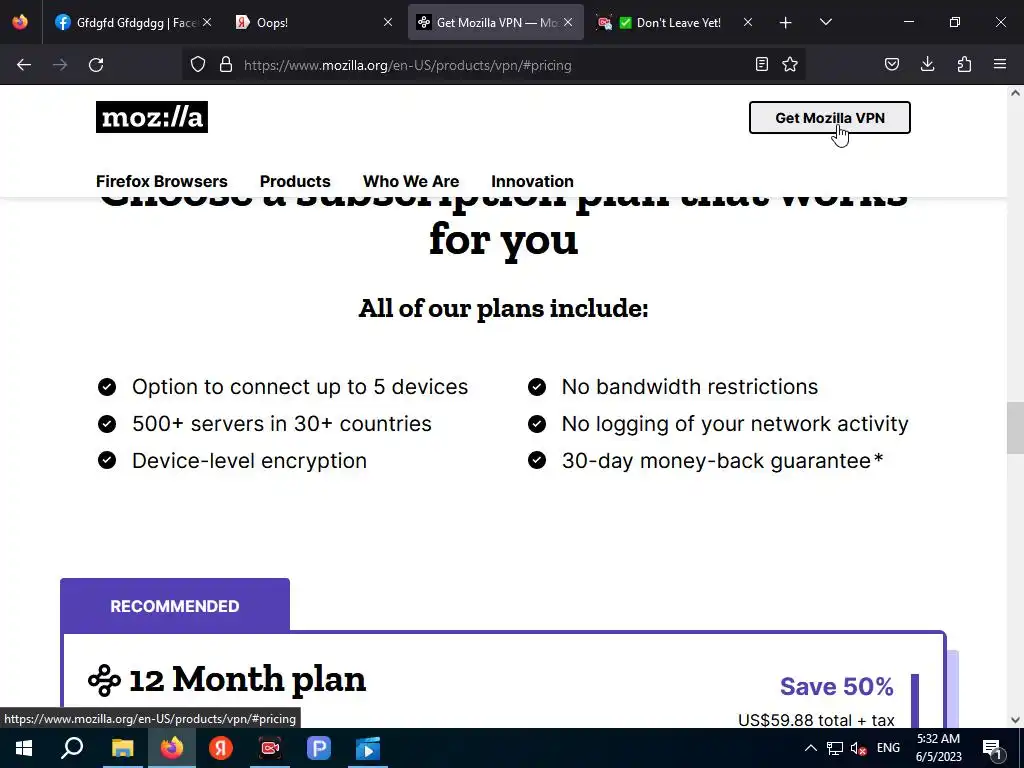Open the Firefox application hamburger menu

1000,64
